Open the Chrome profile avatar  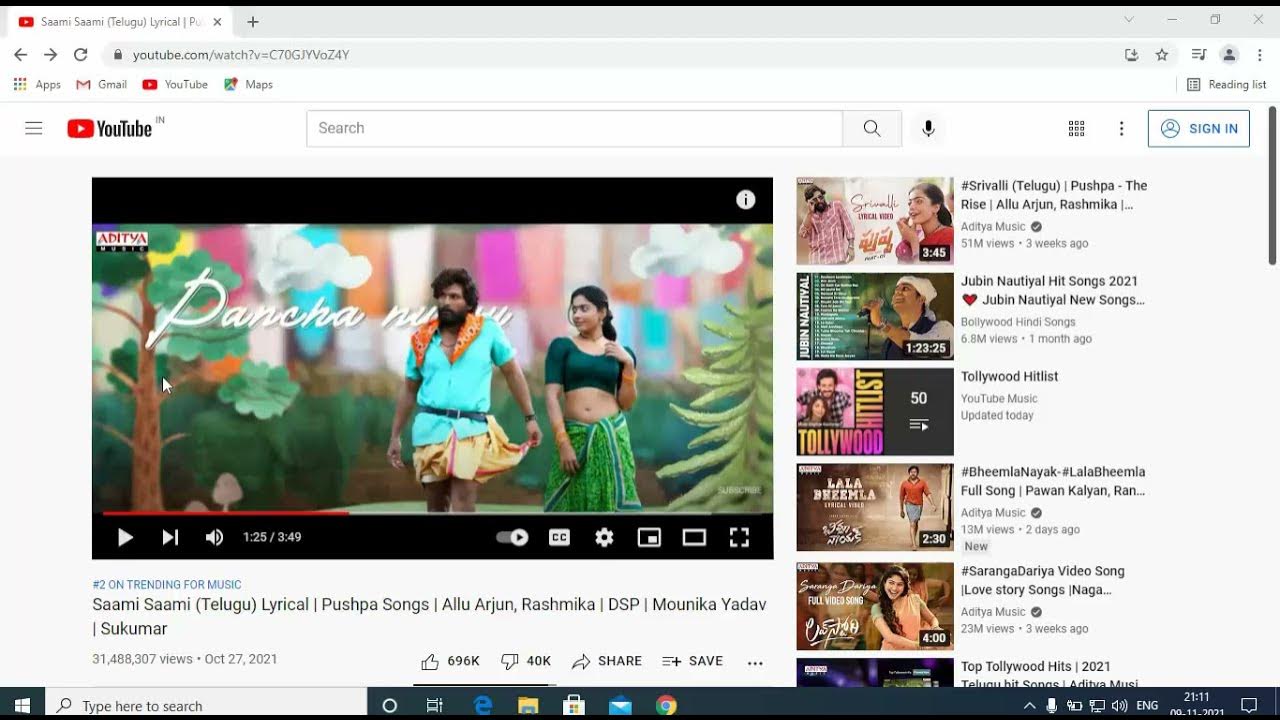pos(1229,55)
